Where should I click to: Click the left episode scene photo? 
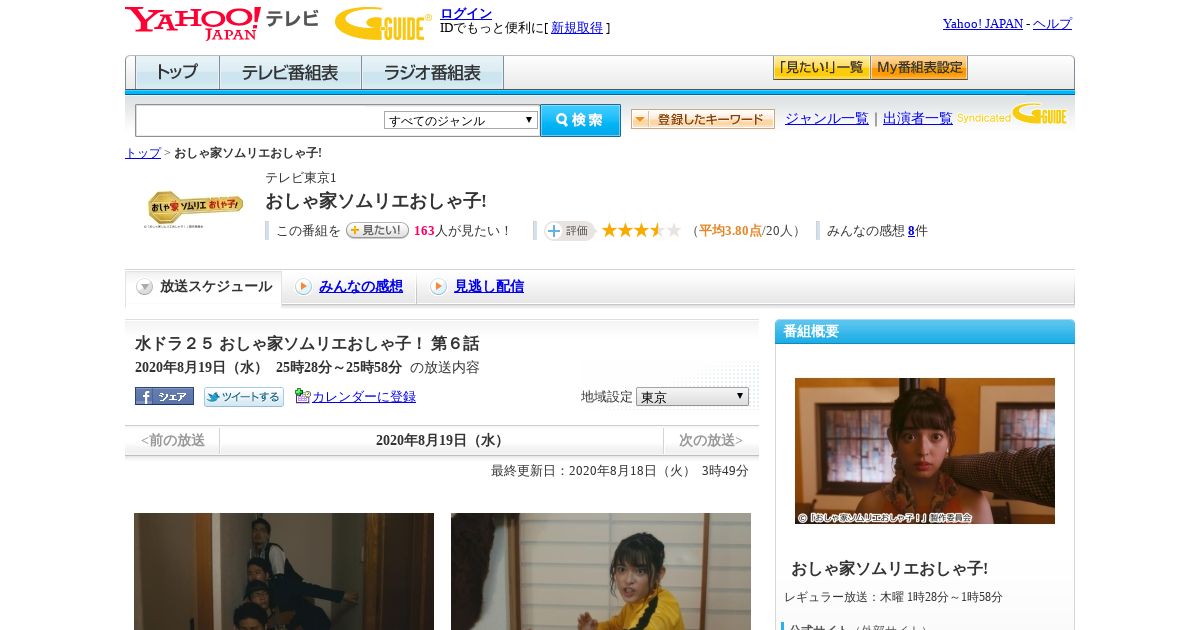point(284,571)
